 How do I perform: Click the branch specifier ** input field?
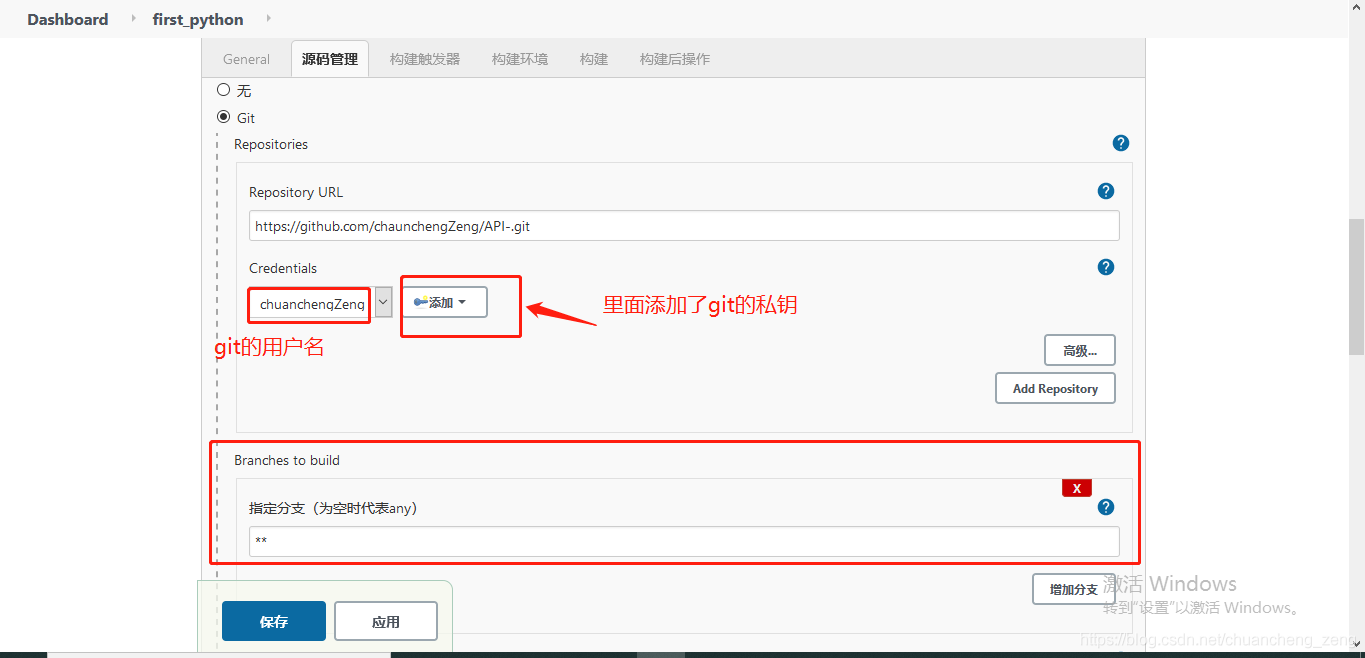coord(683,541)
